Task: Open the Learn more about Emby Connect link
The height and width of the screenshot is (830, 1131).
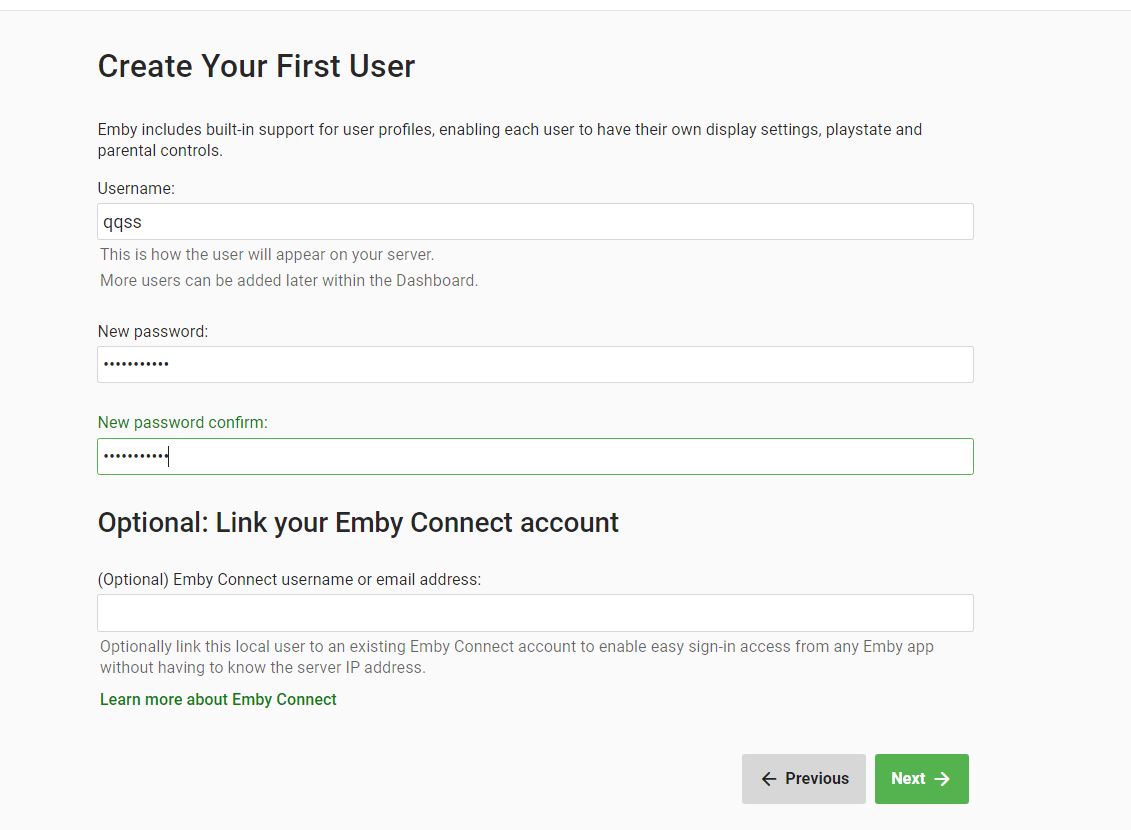Action: [218, 700]
